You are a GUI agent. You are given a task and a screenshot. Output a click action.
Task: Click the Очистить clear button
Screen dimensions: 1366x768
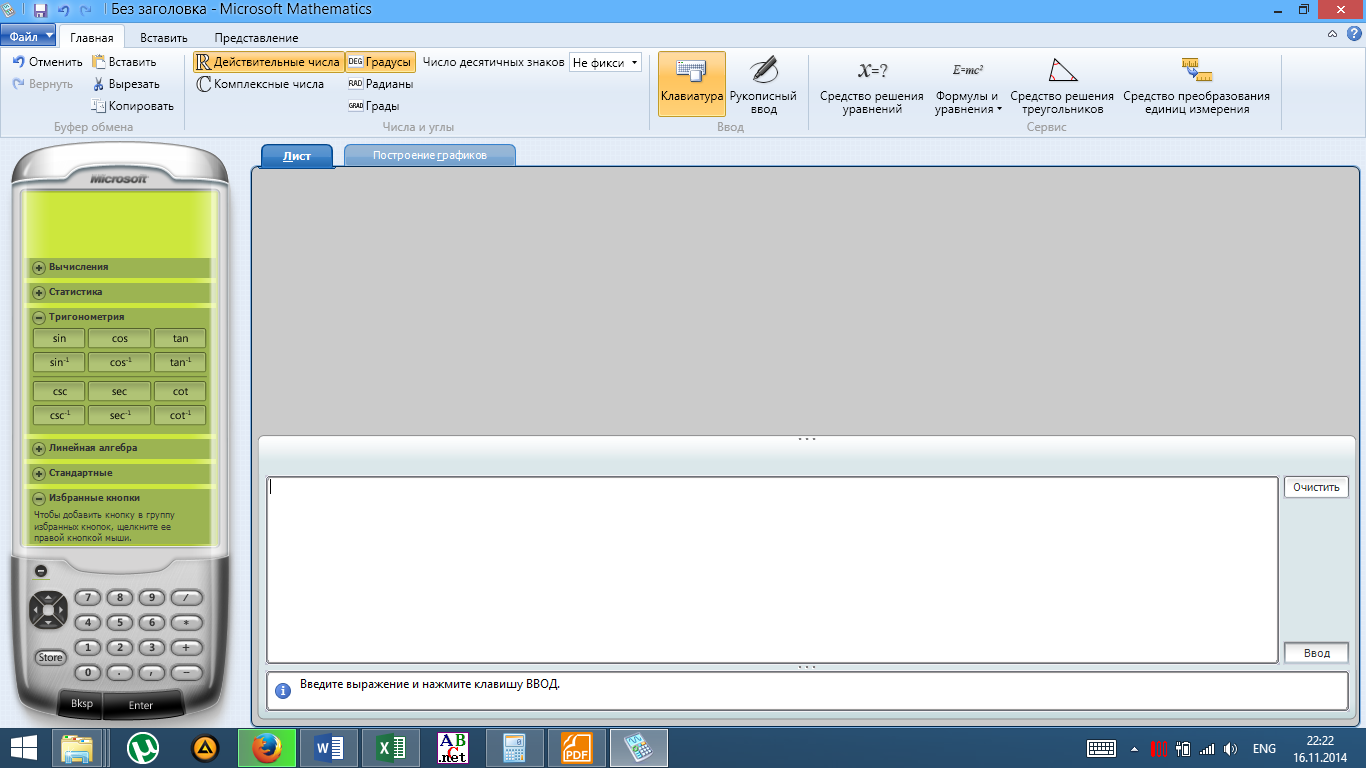[1316, 487]
